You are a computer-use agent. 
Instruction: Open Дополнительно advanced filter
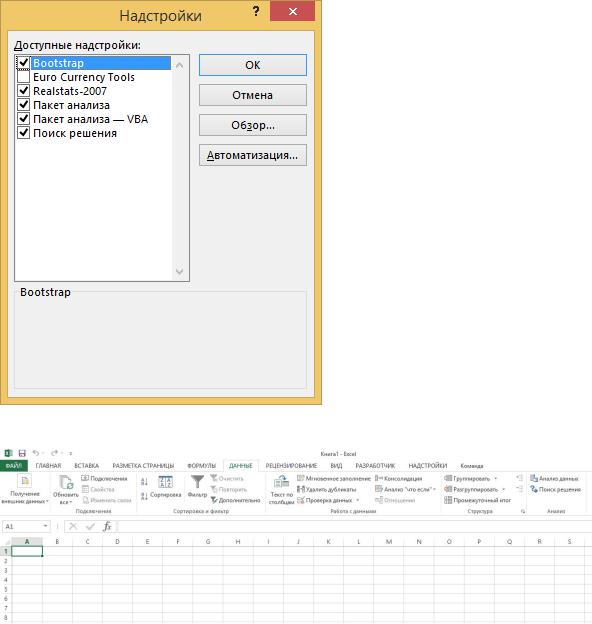[x=236, y=500]
